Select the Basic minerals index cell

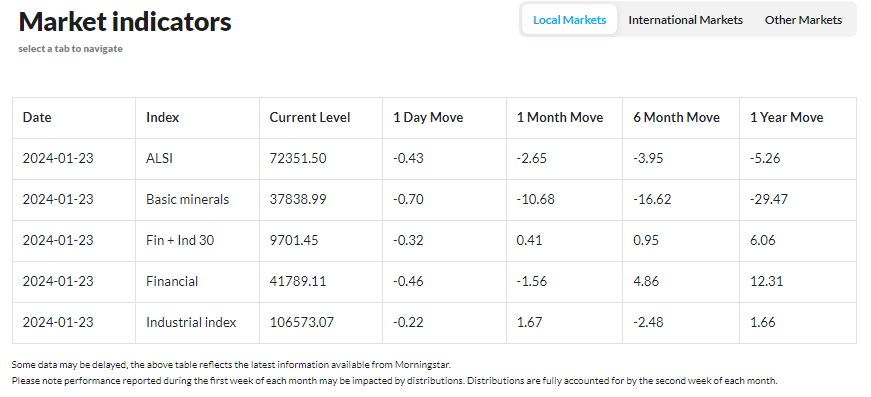[x=187, y=199]
